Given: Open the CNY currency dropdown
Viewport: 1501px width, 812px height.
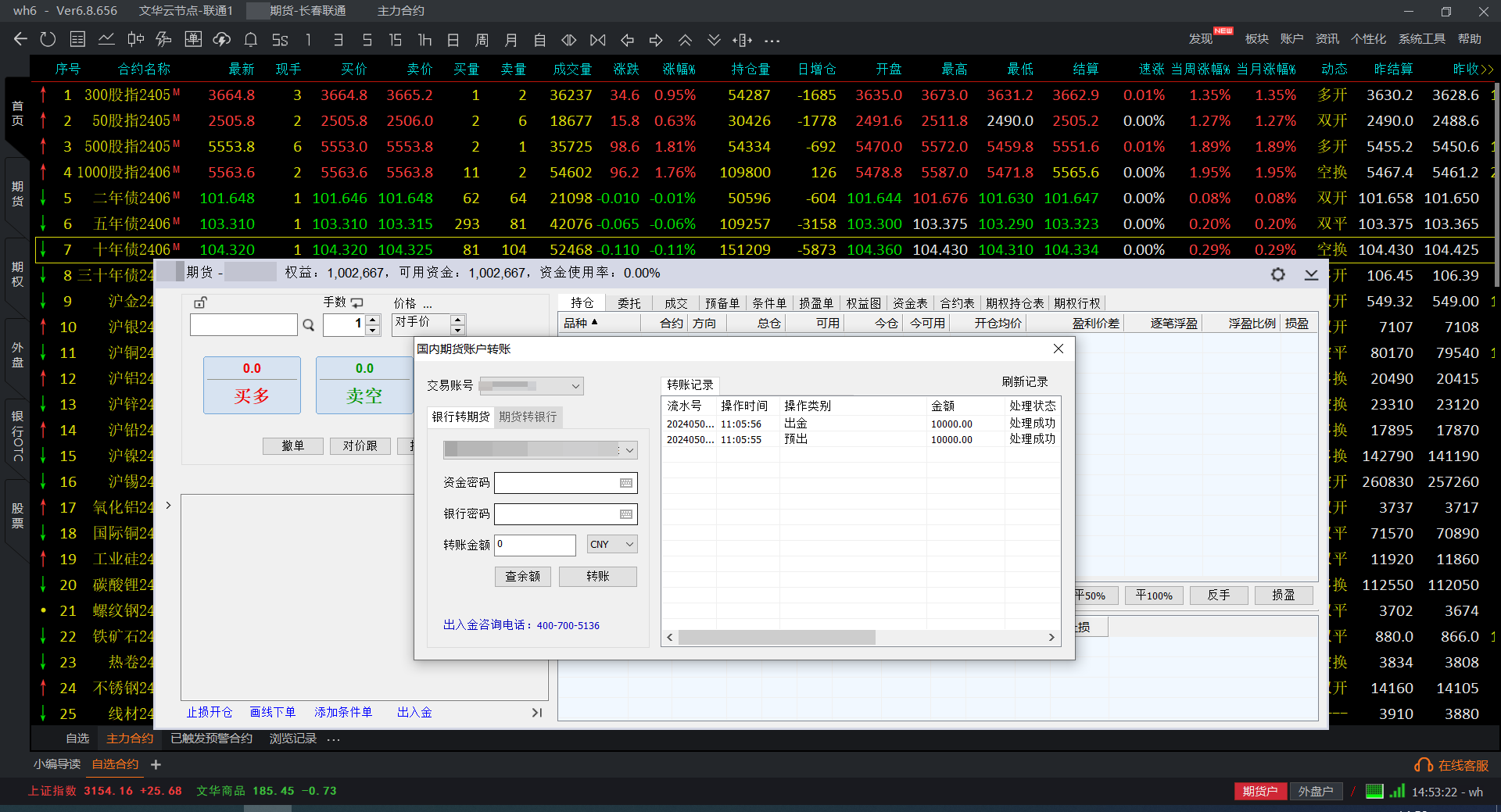Looking at the screenshot, I should click(x=612, y=545).
